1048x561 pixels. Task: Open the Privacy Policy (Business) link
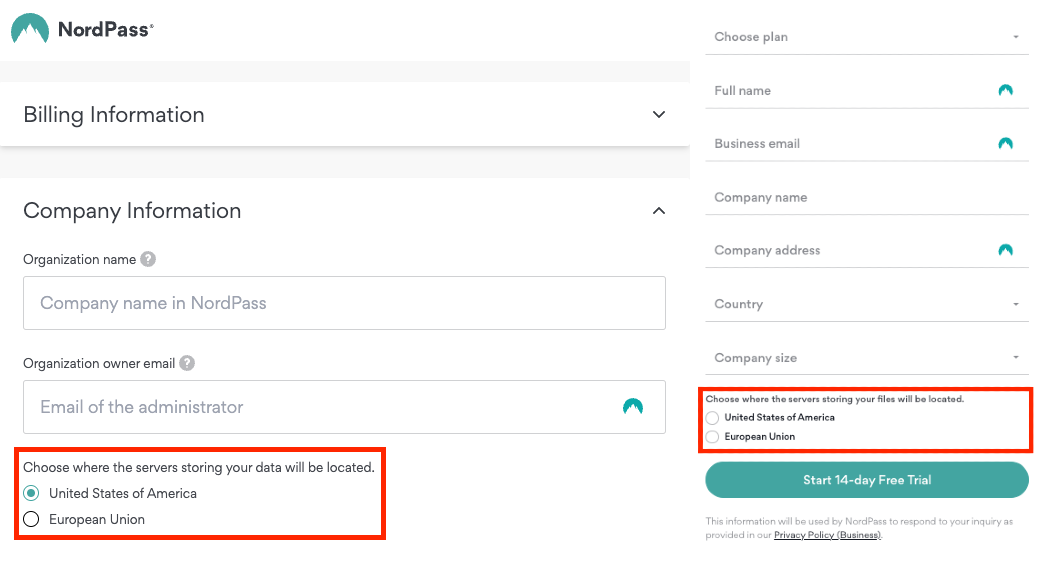pos(827,535)
